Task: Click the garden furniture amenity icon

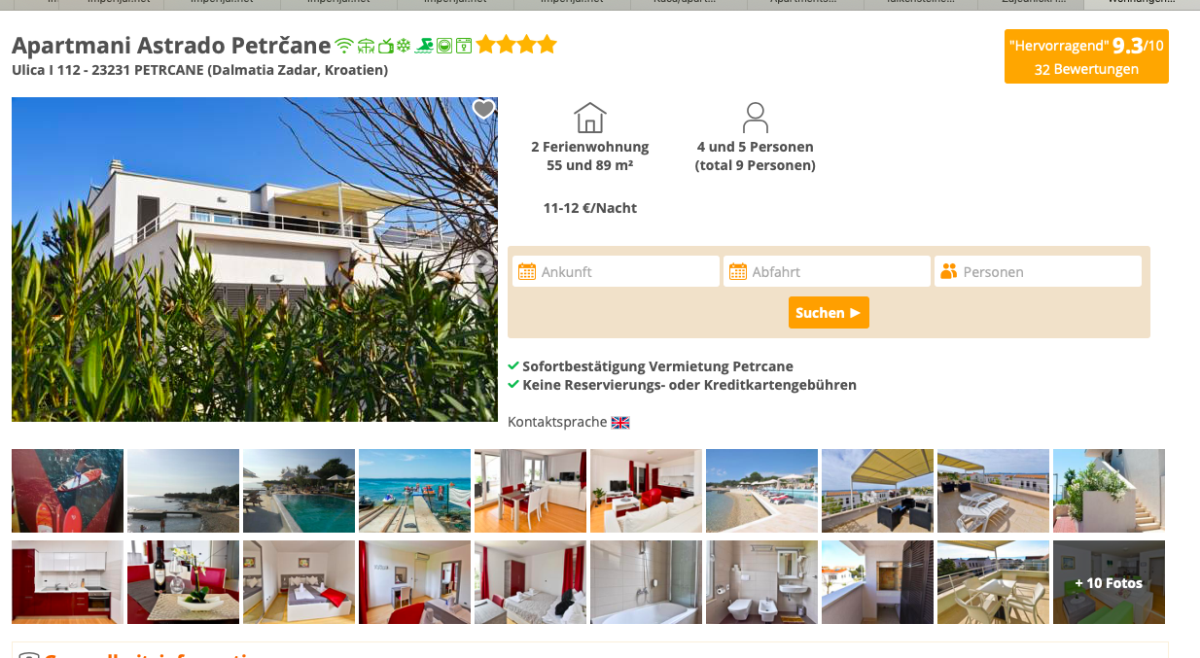Action: pyautogui.click(x=366, y=46)
